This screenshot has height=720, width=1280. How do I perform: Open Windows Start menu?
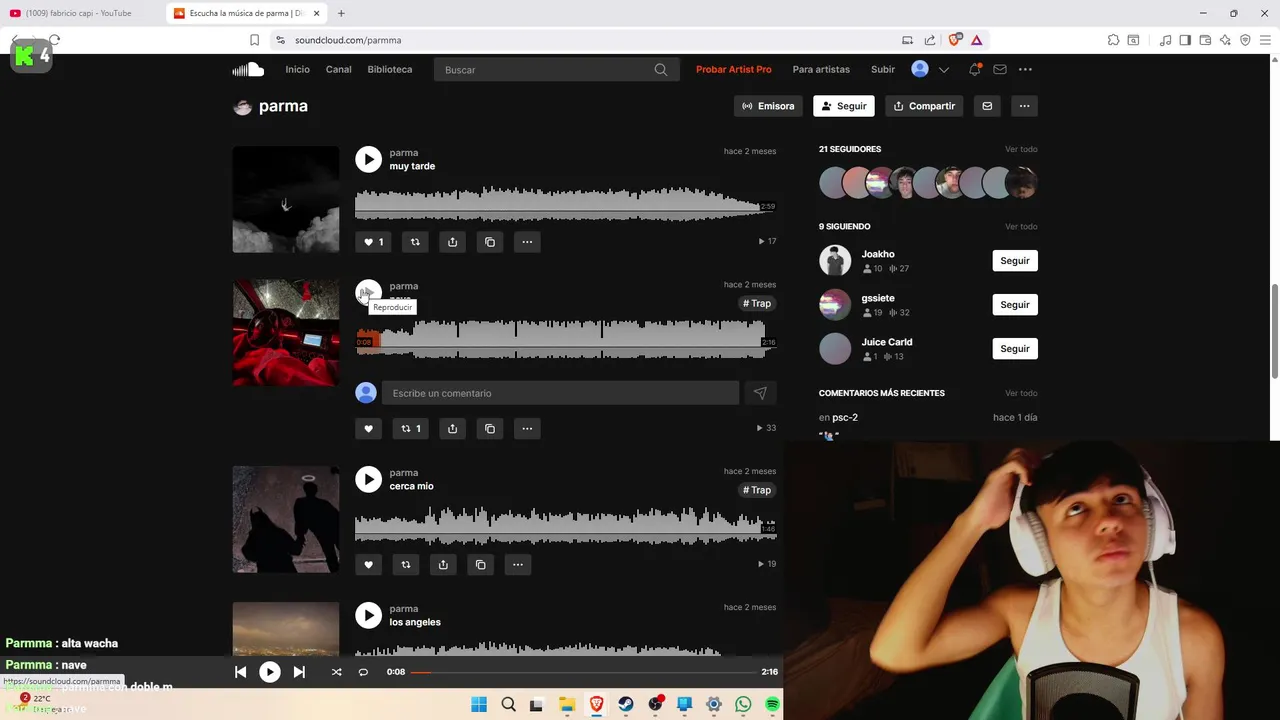(479, 704)
